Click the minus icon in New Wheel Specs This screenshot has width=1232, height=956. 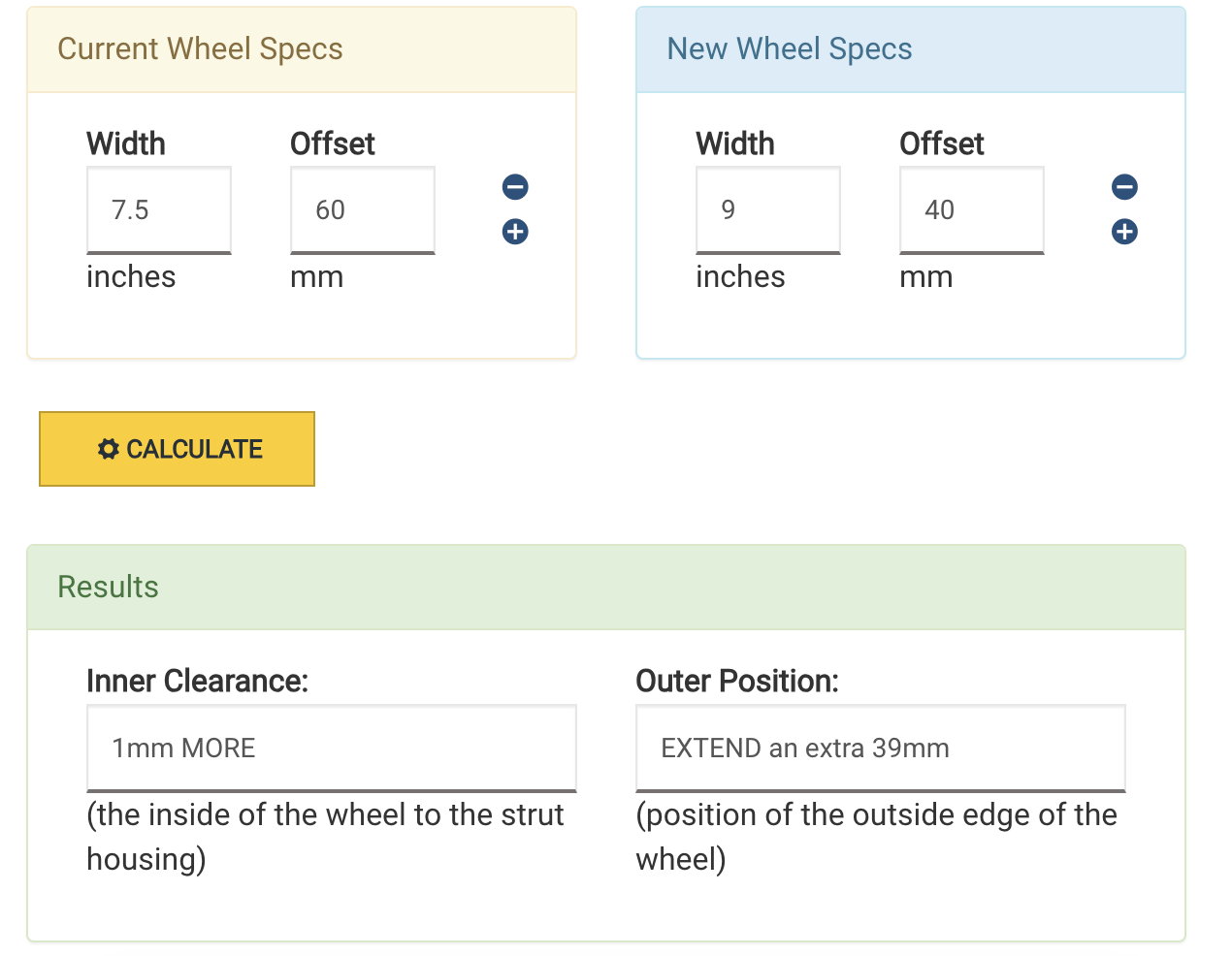click(1124, 186)
